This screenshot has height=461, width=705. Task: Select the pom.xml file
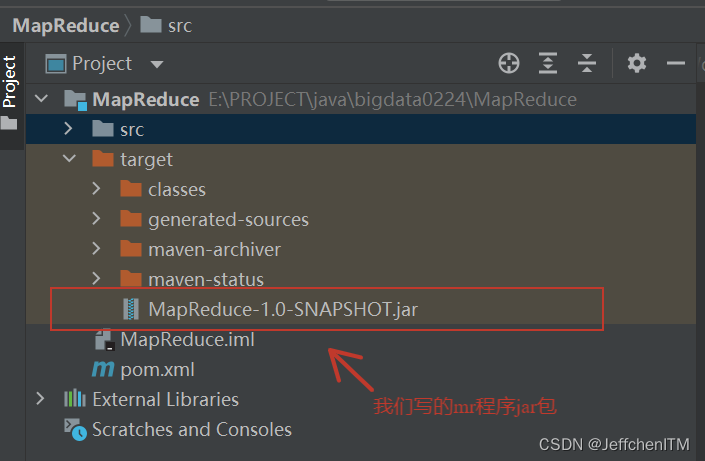point(157,370)
